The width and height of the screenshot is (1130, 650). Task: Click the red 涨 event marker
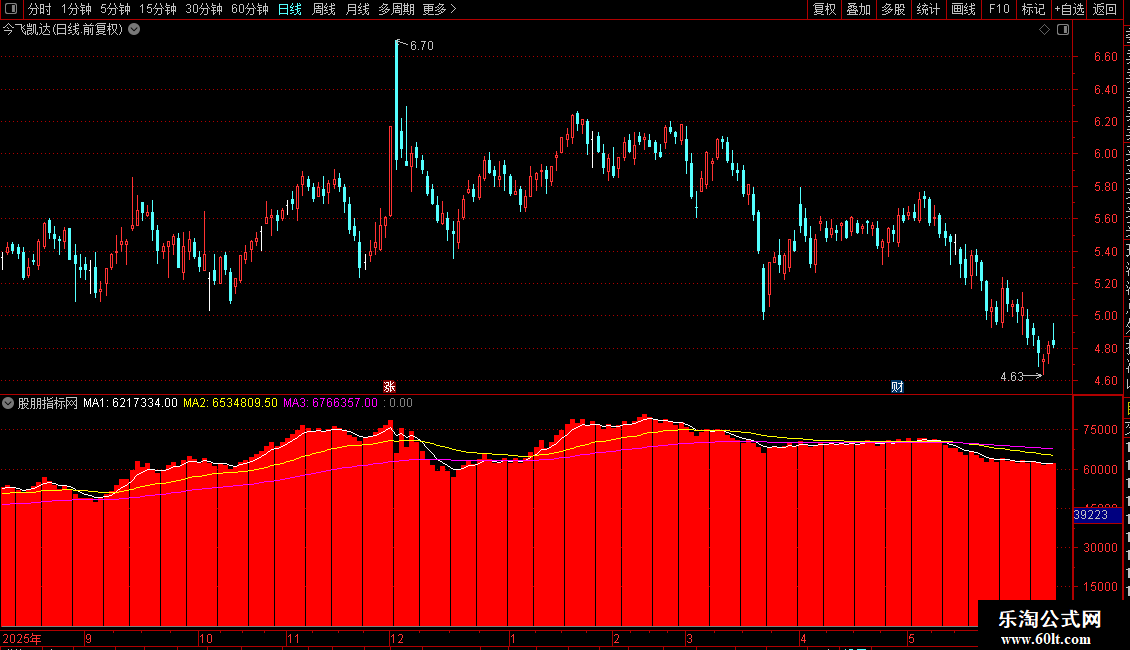point(389,387)
